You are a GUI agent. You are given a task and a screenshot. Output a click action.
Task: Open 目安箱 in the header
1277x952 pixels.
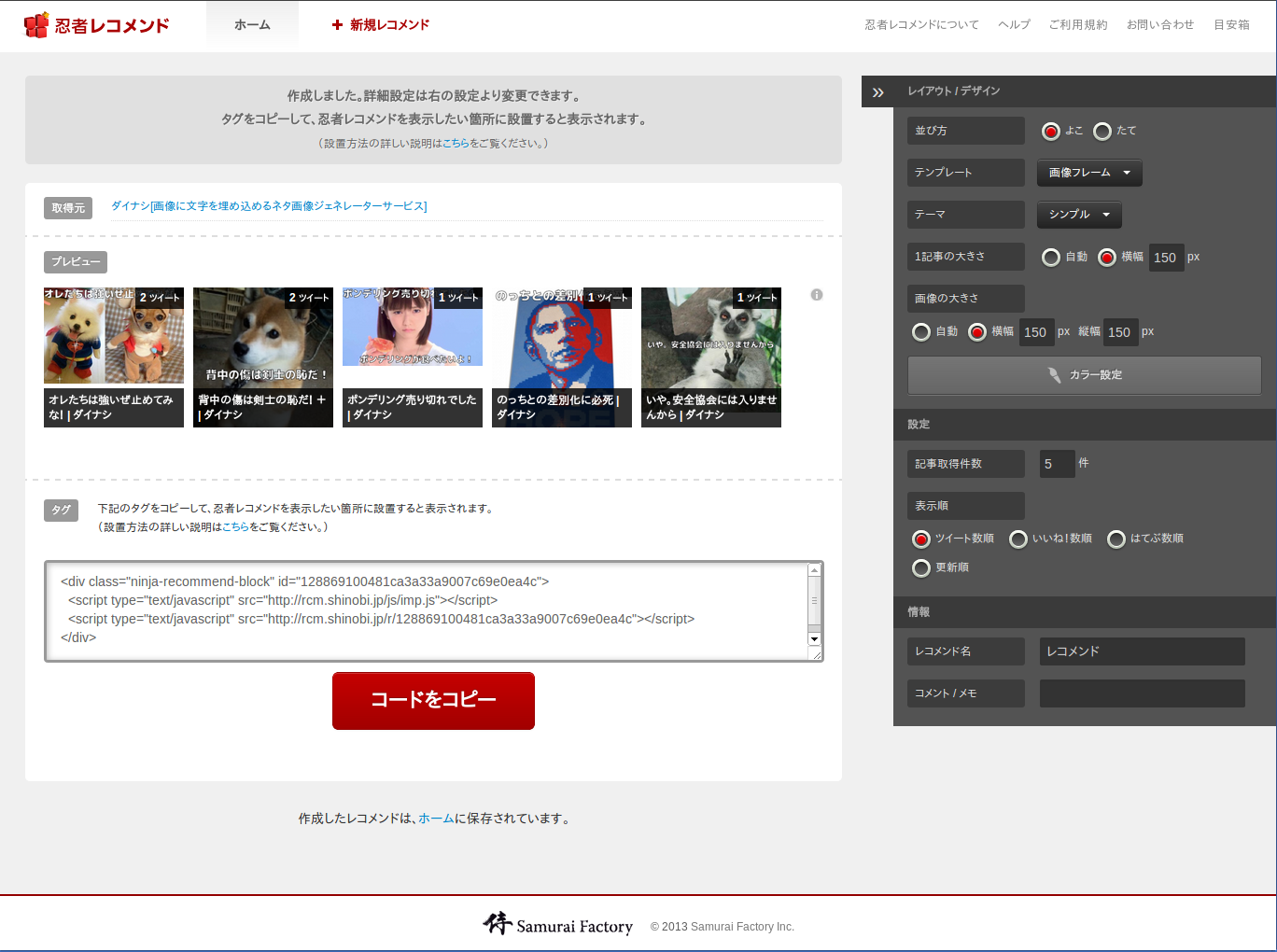[x=1231, y=25]
